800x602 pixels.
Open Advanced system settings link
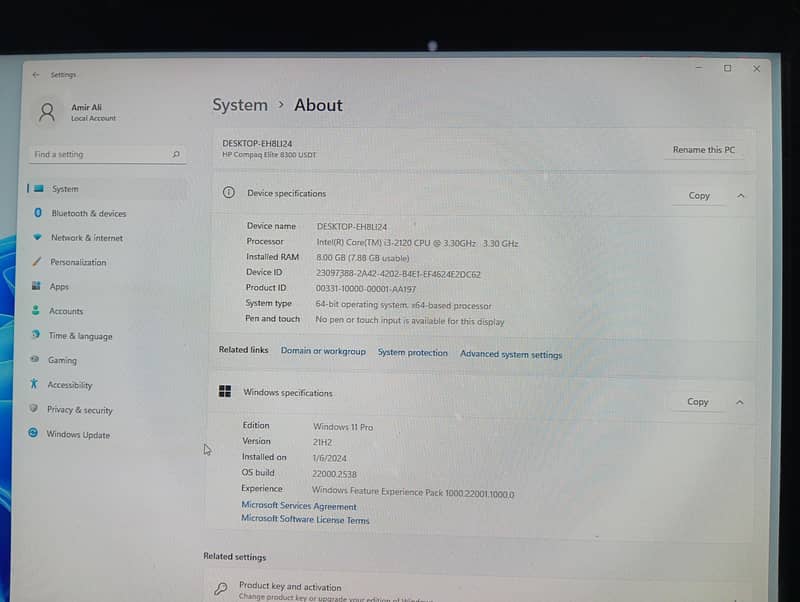(x=511, y=354)
